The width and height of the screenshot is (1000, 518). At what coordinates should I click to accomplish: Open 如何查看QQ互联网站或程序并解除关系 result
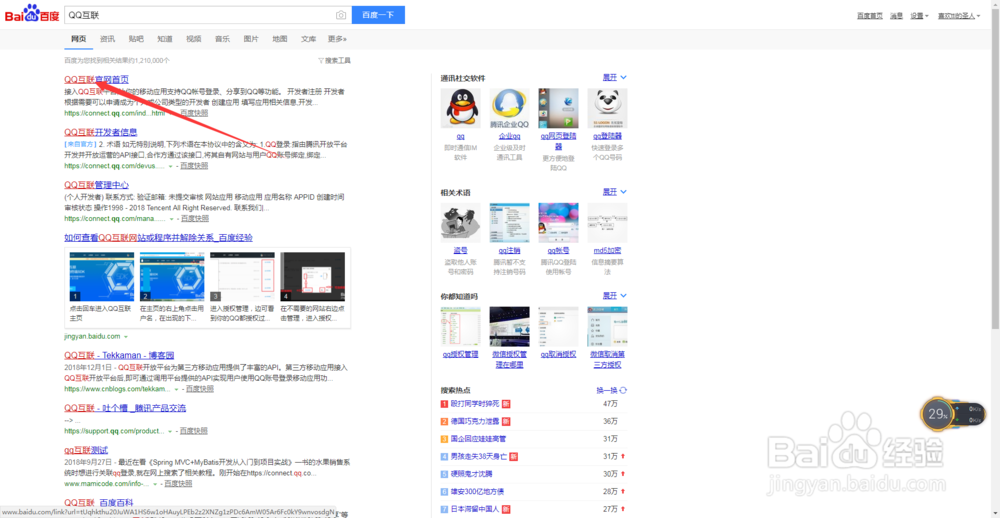coord(158,238)
